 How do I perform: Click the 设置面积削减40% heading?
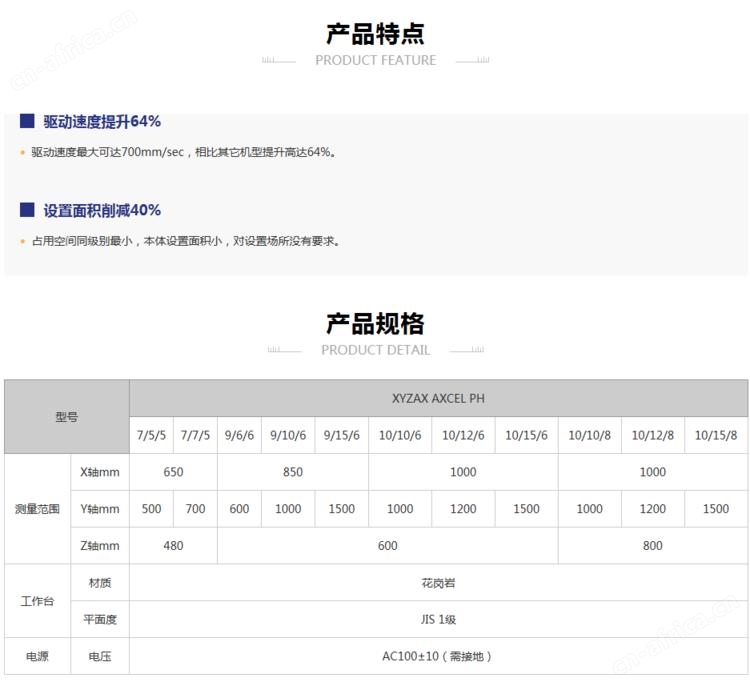pos(102,210)
